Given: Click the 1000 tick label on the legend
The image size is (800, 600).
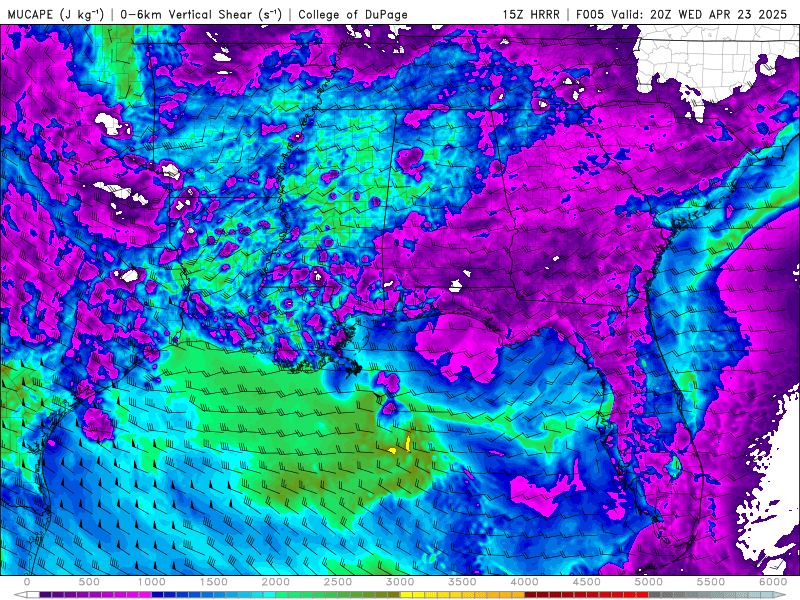Looking at the screenshot, I should (152, 582).
